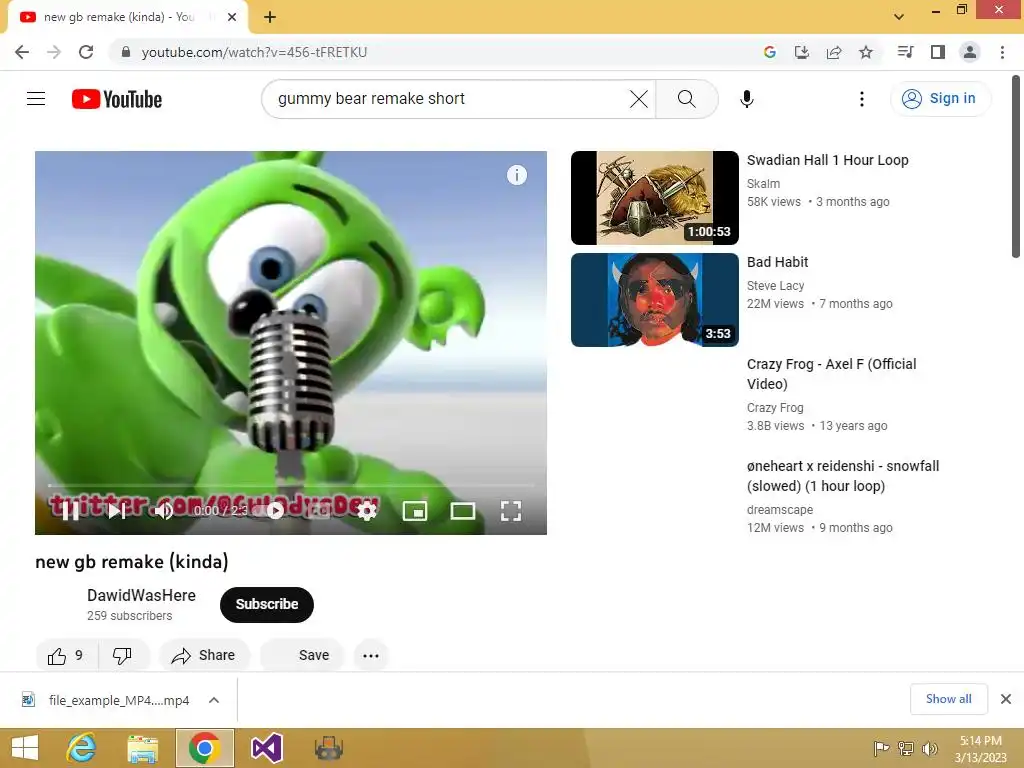Click the Skalm channel name
Image resolution: width=1024 pixels, height=768 pixels.
coord(763,184)
